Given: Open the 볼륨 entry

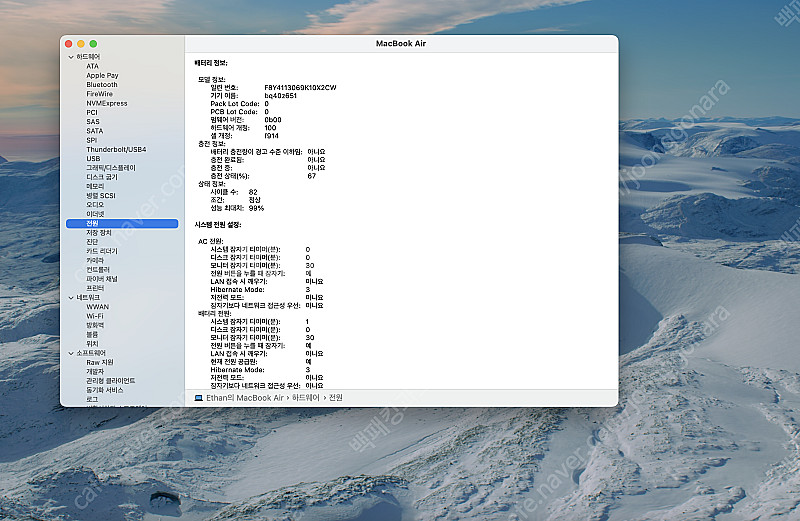Looking at the screenshot, I should [x=92, y=335].
